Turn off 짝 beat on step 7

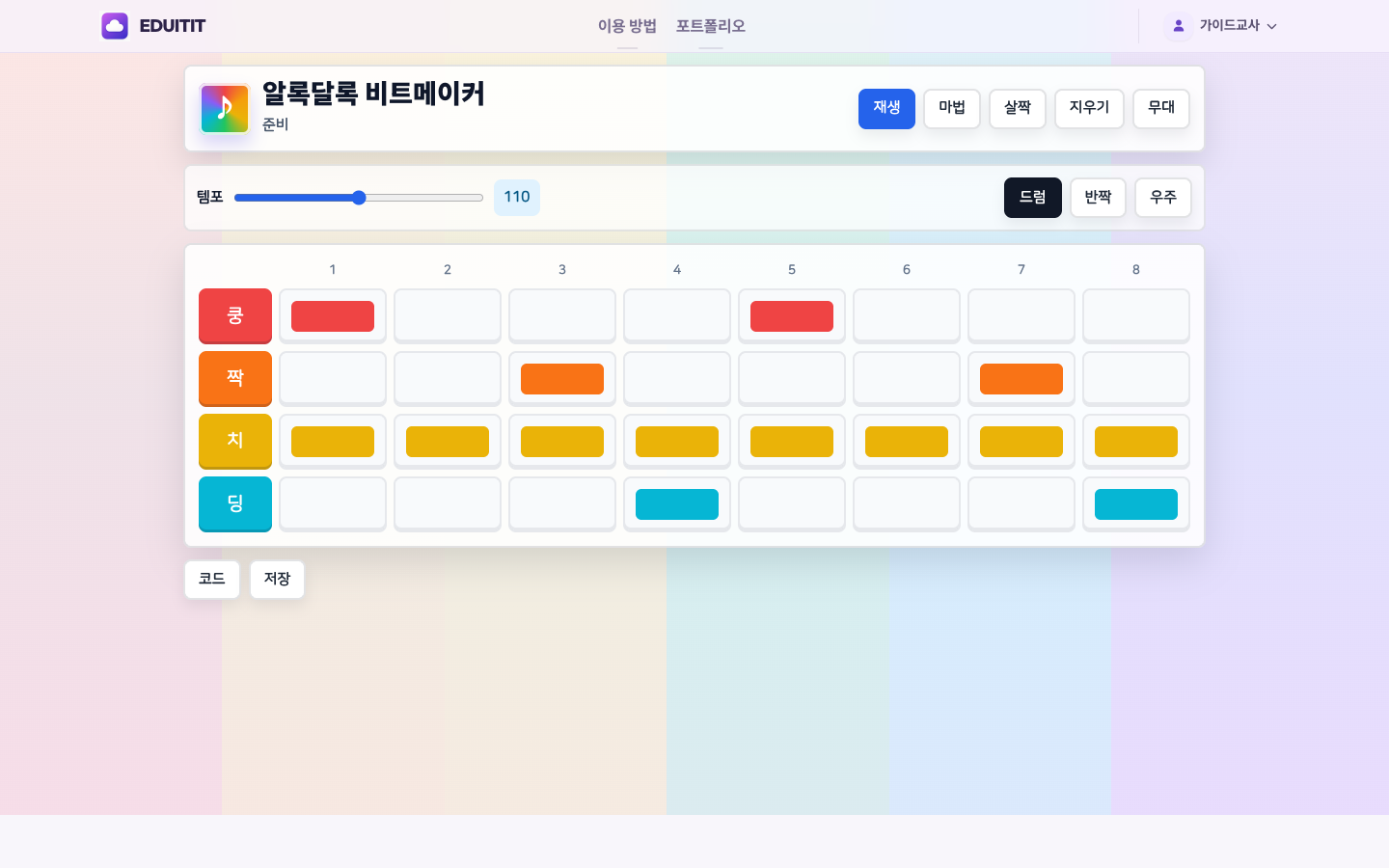1021,379
